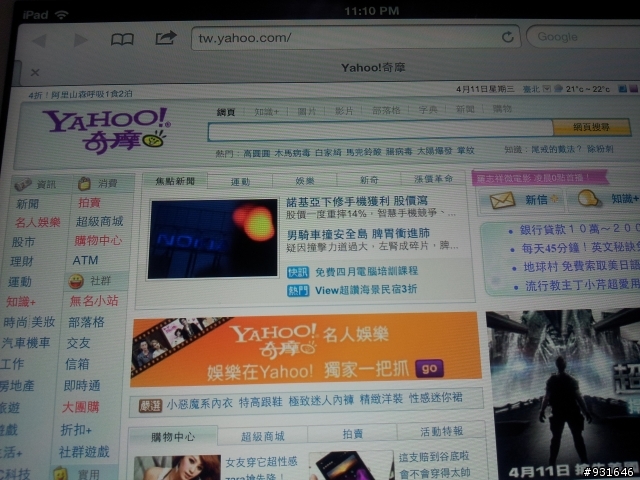Click the 消費 shopping bag icon
This screenshot has width=640, height=480.
pyautogui.click(x=84, y=184)
